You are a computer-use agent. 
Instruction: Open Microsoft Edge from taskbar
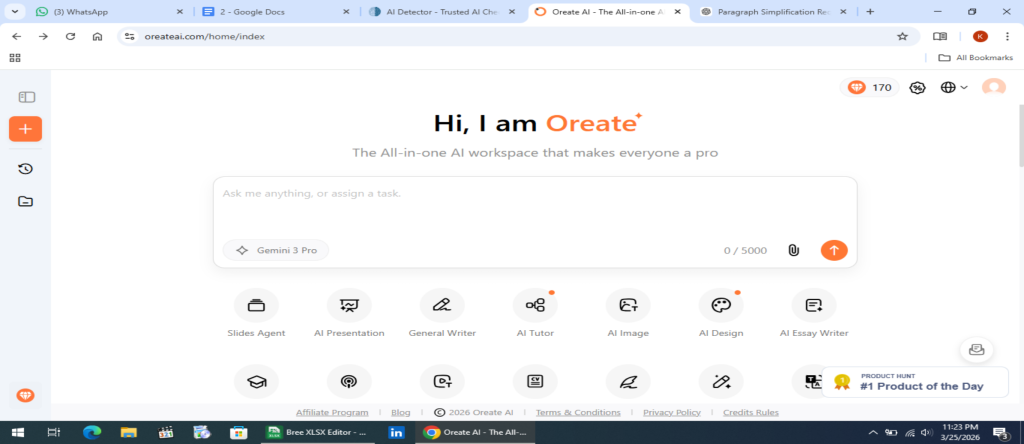pos(92,432)
